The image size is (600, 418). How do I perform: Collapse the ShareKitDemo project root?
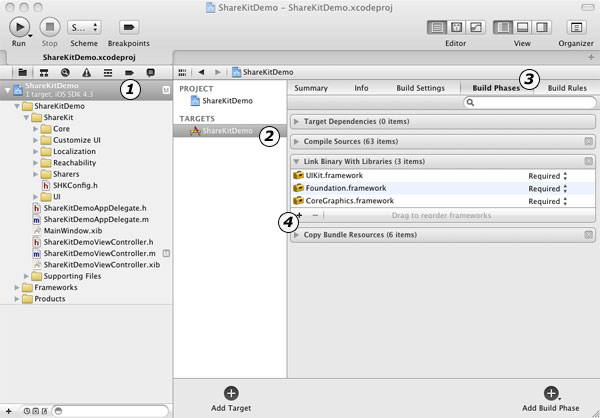tap(7, 90)
